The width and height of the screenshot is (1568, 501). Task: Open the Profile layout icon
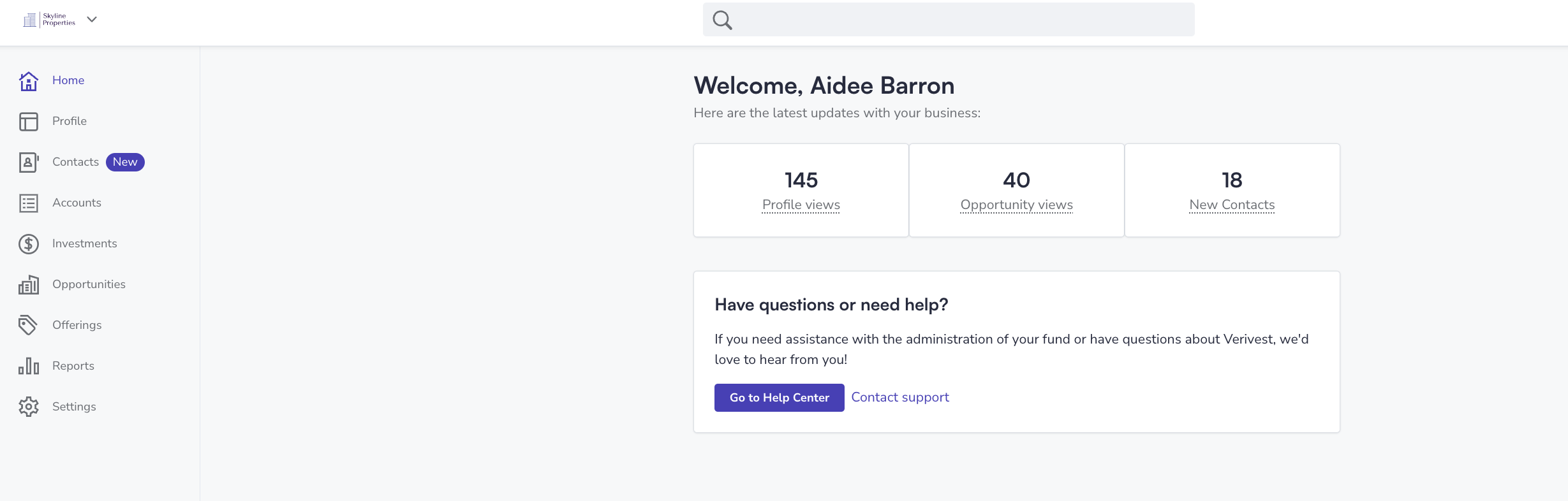[29, 122]
